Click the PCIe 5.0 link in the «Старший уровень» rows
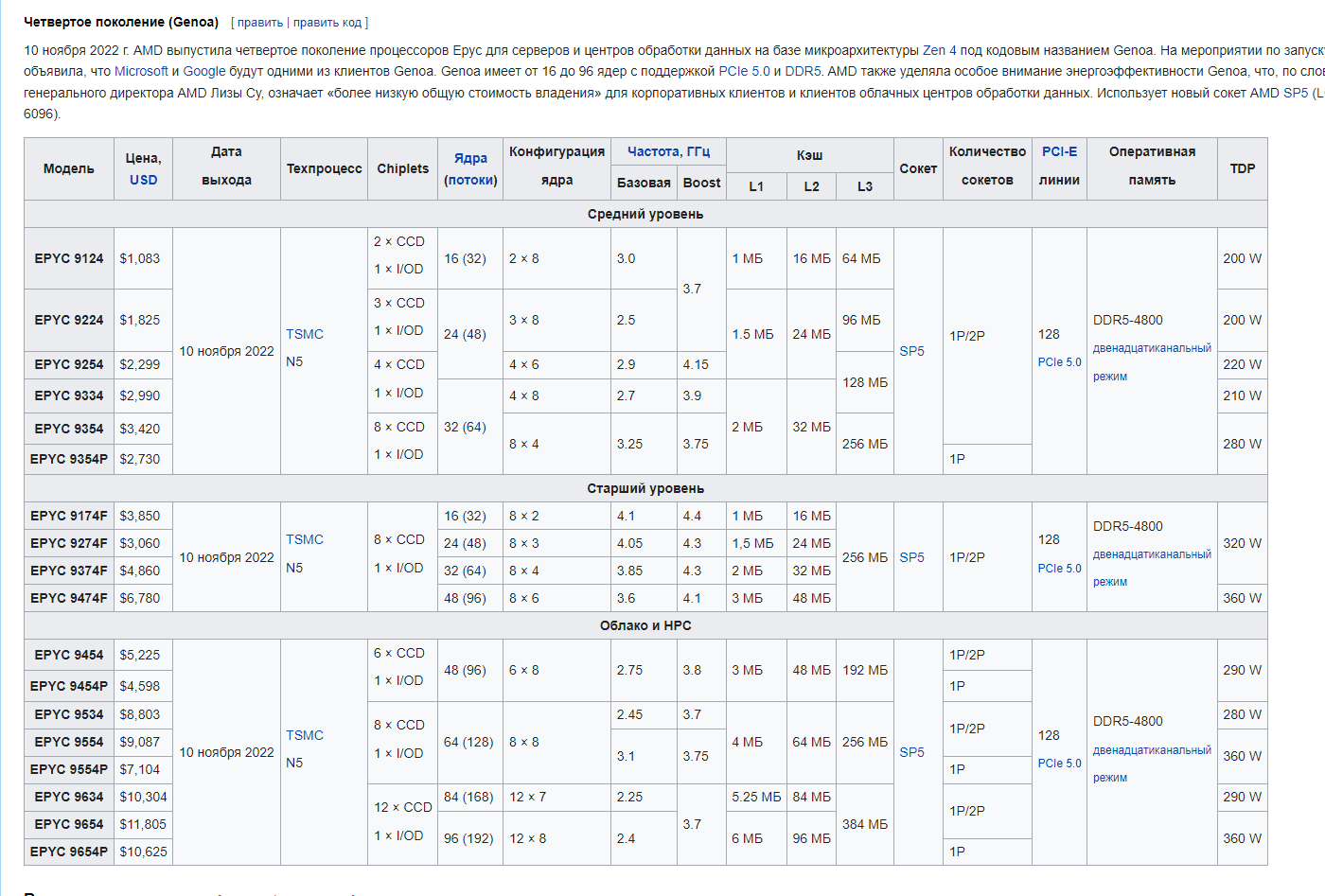The width and height of the screenshot is (1325, 896). click(x=1059, y=569)
